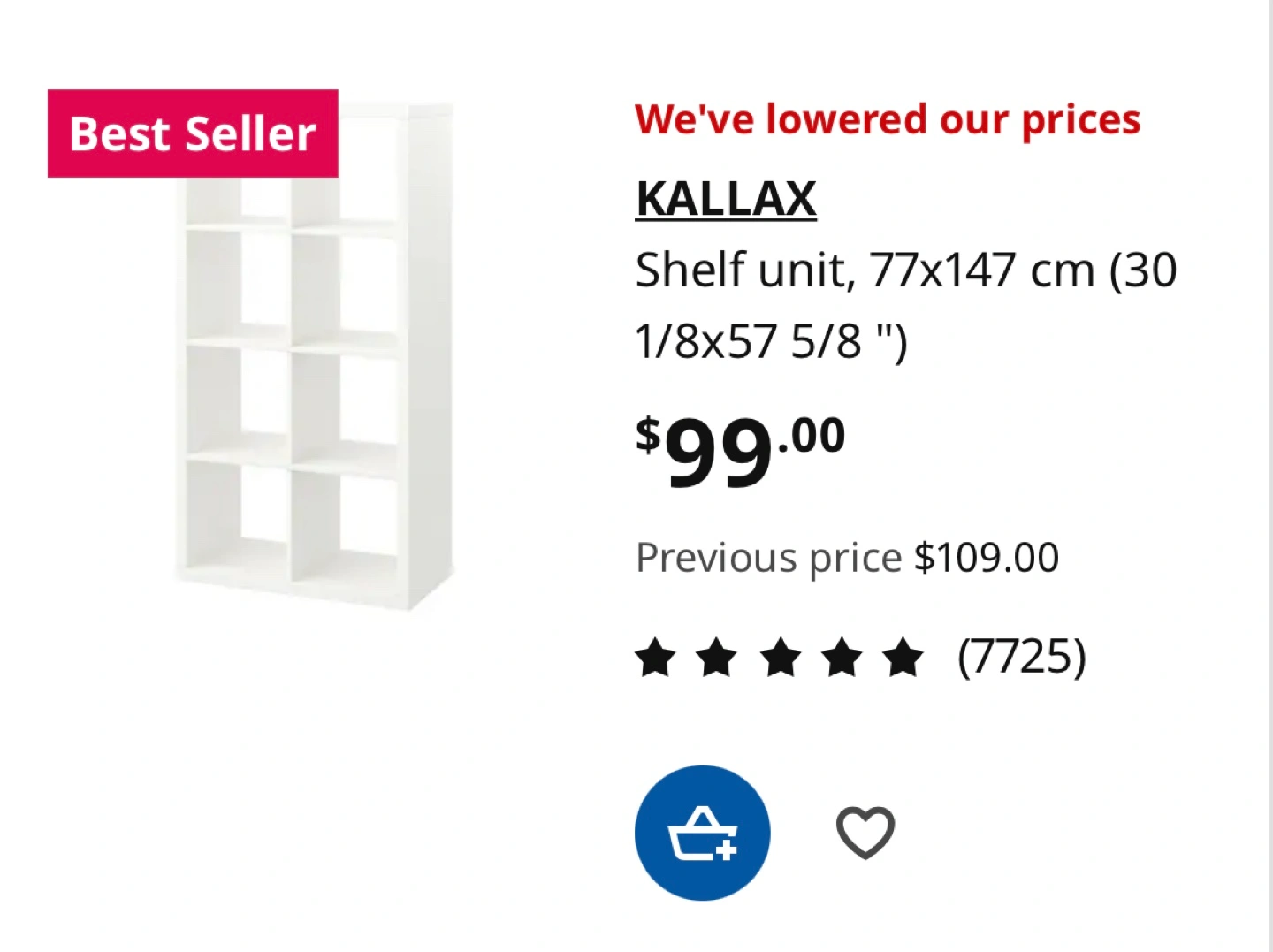This screenshot has height=952, width=1273.
Task: Click "We've lowered our prices" text
Action: coord(888,119)
